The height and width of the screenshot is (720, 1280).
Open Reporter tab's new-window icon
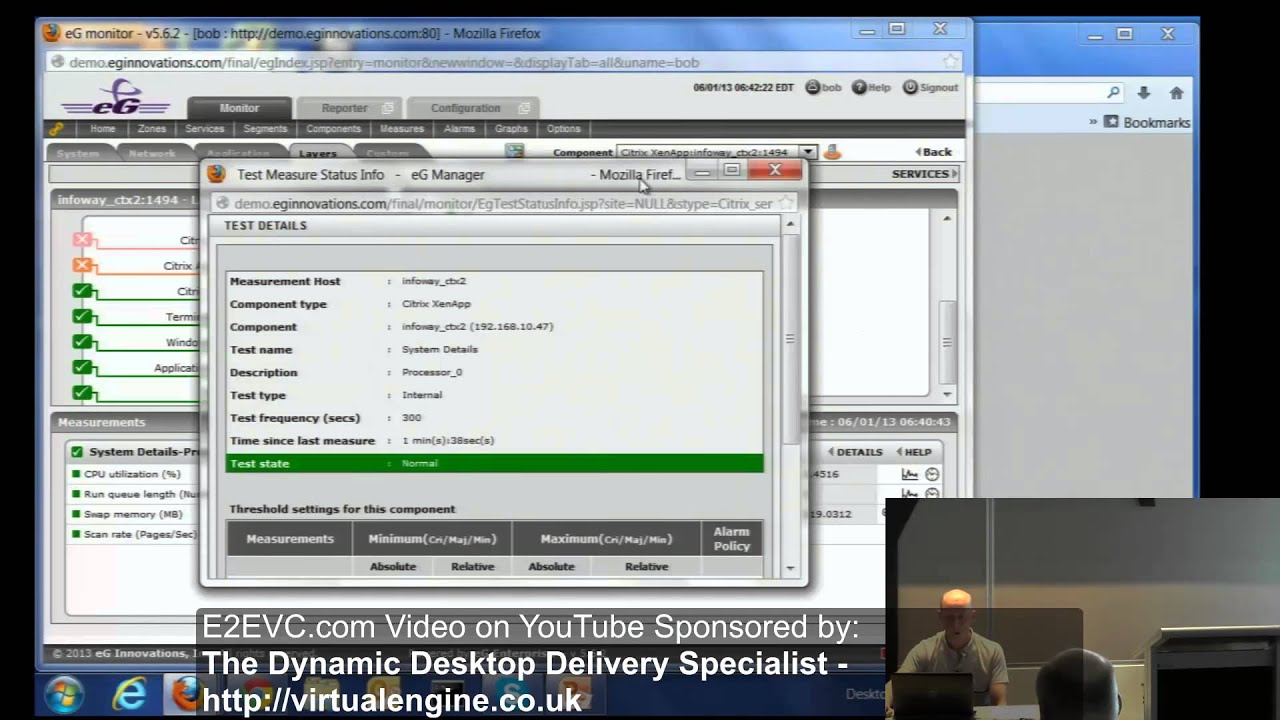pos(388,108)
